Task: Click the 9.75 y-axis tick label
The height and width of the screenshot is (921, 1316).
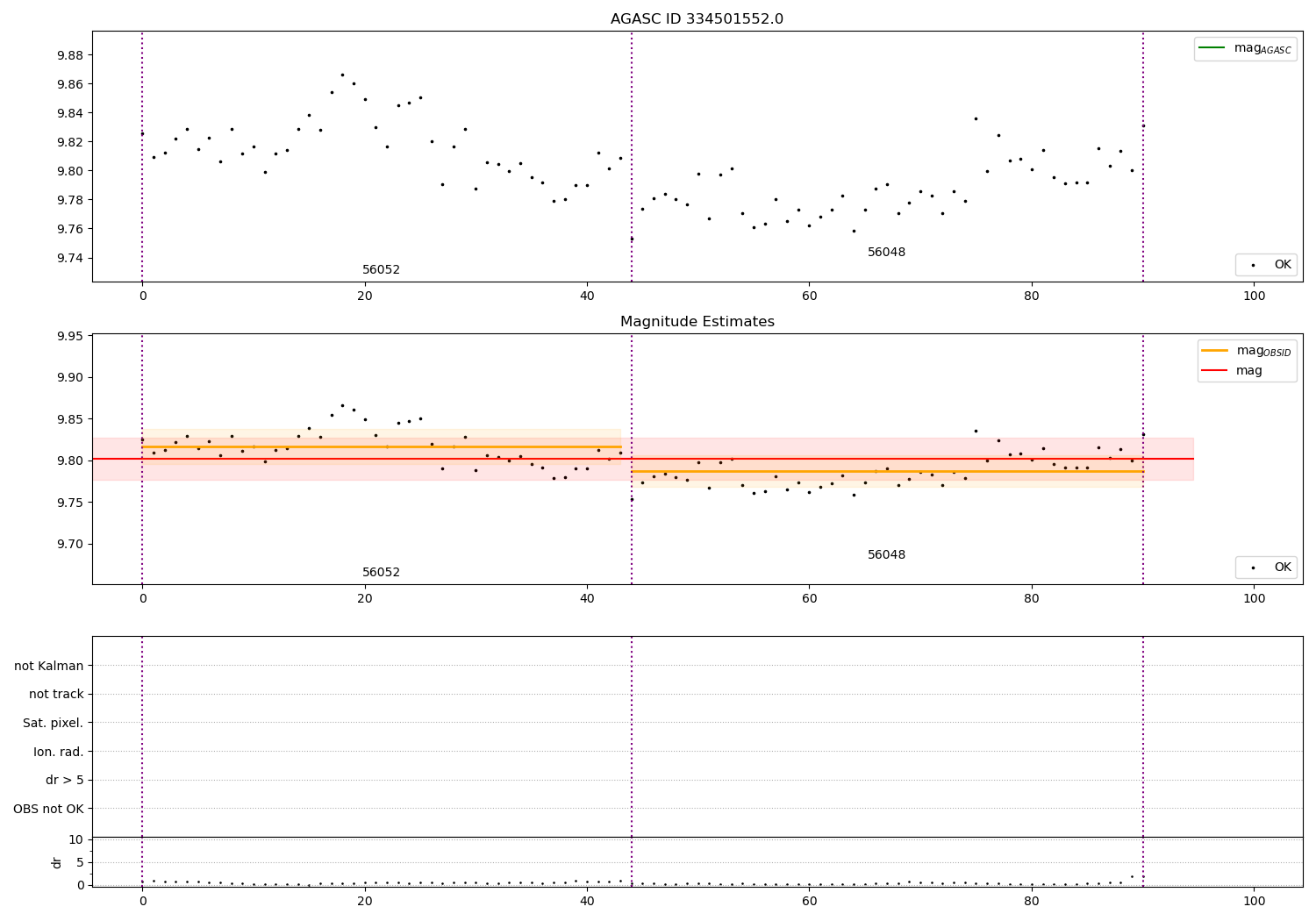Action: (x=69, y=503)
